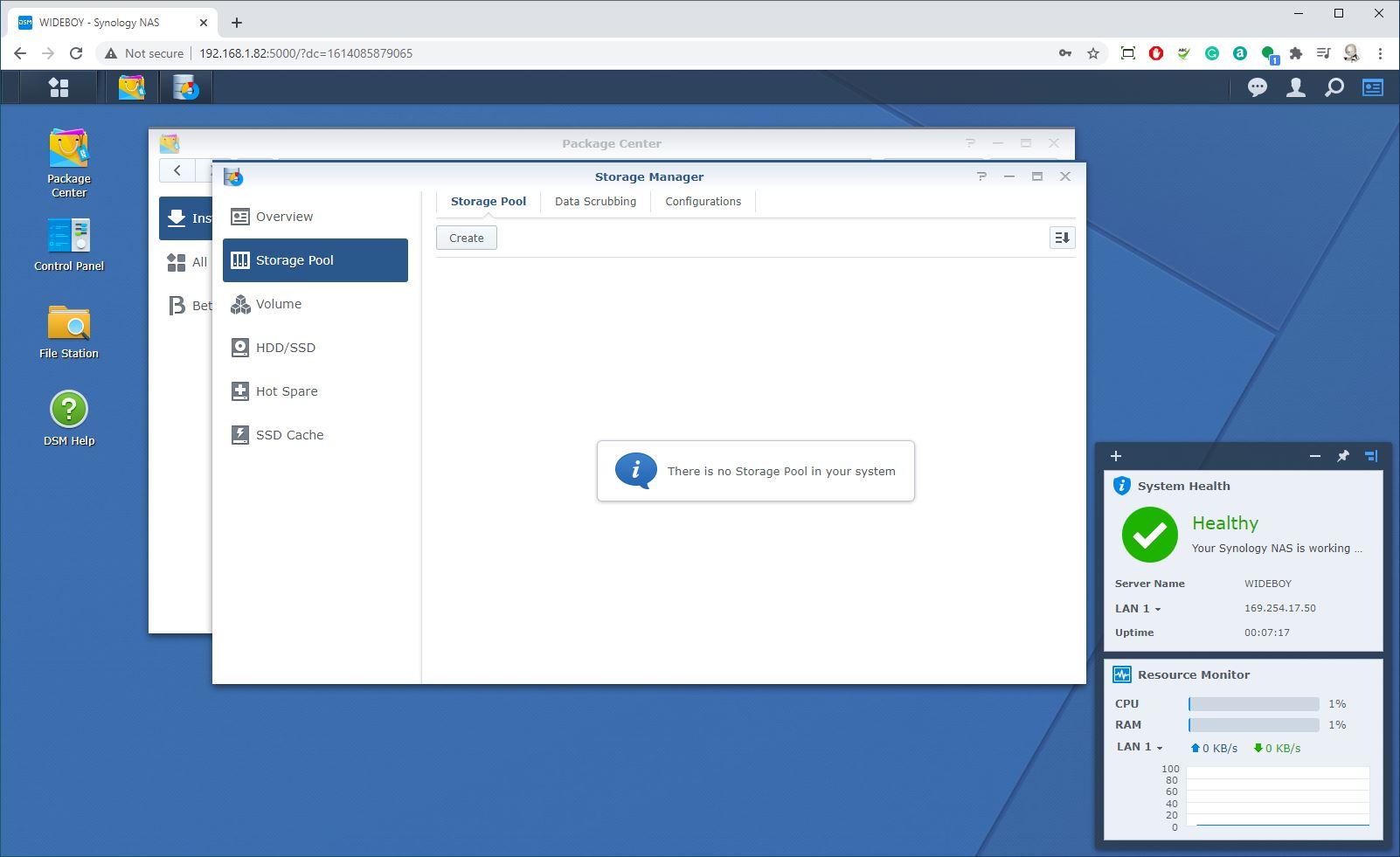Viewport: 1400px width, 857px height.
Task: Click the saved passwords key icon
Action: click(x=1065, y=53)
